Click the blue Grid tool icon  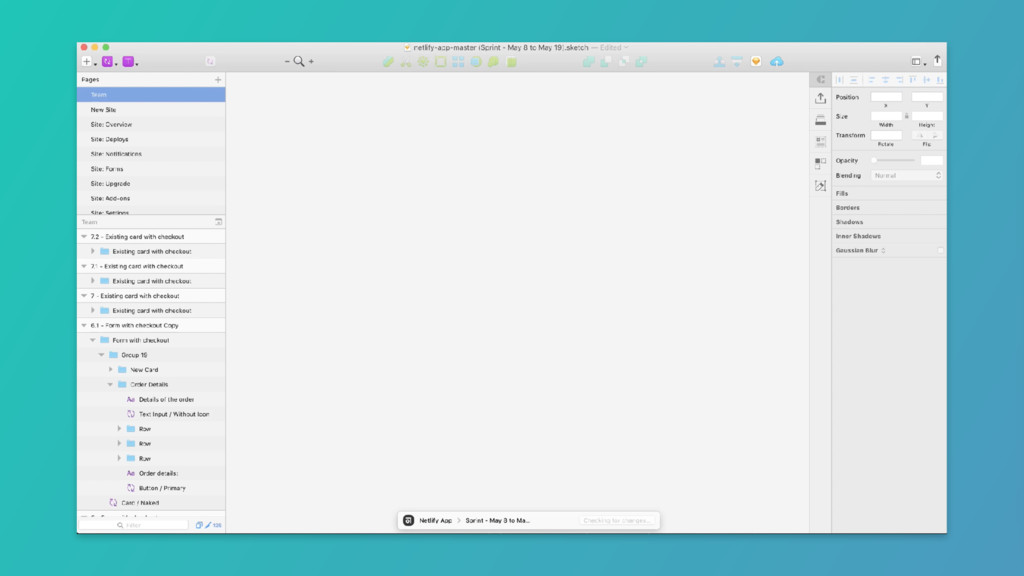coord(458,61)
